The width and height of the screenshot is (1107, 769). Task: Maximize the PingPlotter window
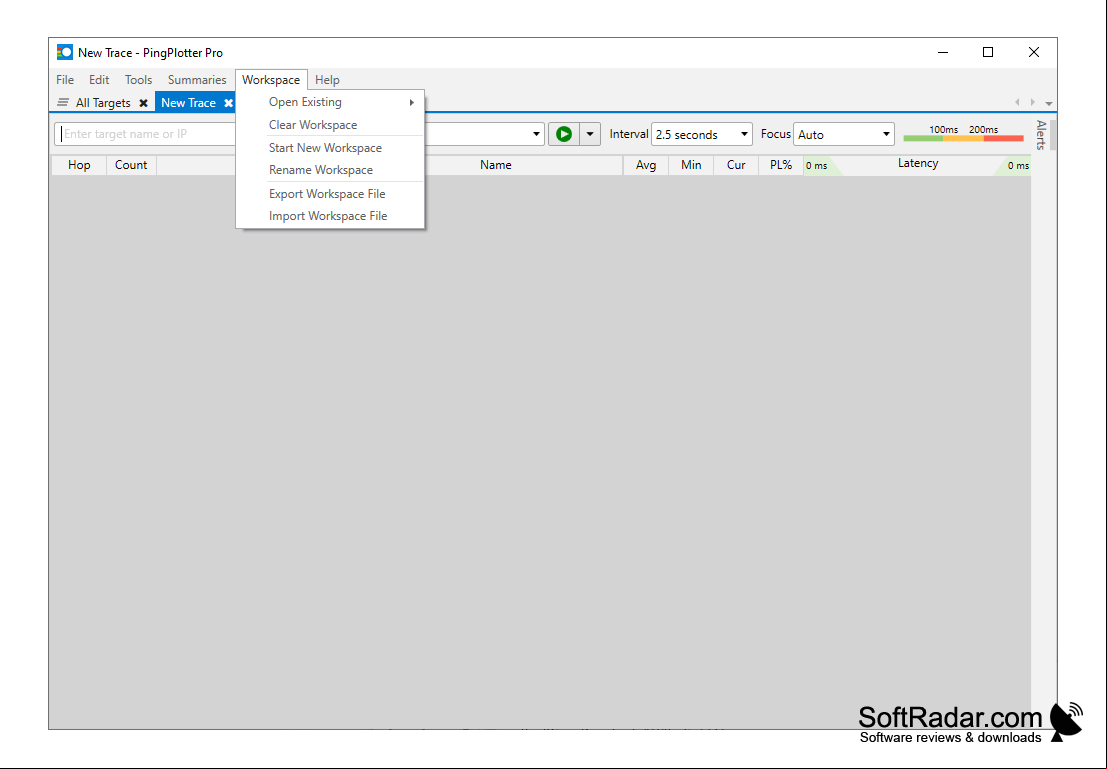tap(988, 52)
